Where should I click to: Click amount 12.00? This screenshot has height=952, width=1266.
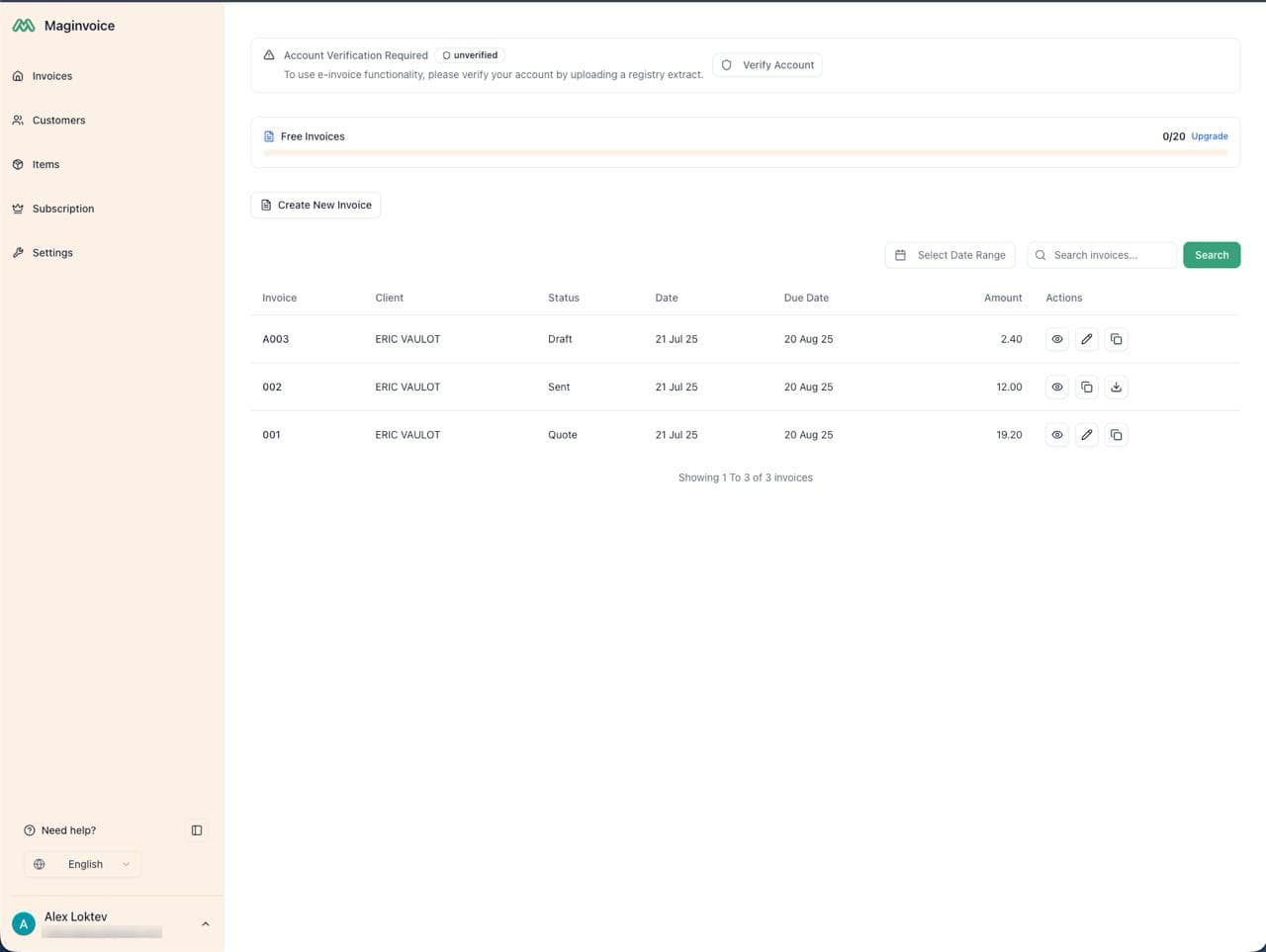pyautogui.click(x=1009, y=387)
